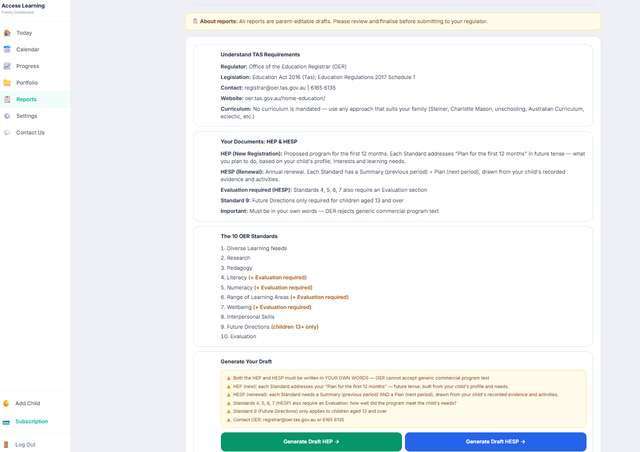Click '5. Numeracy' standard item
Screen dimensions: 640x452
[x=266, y=287]
